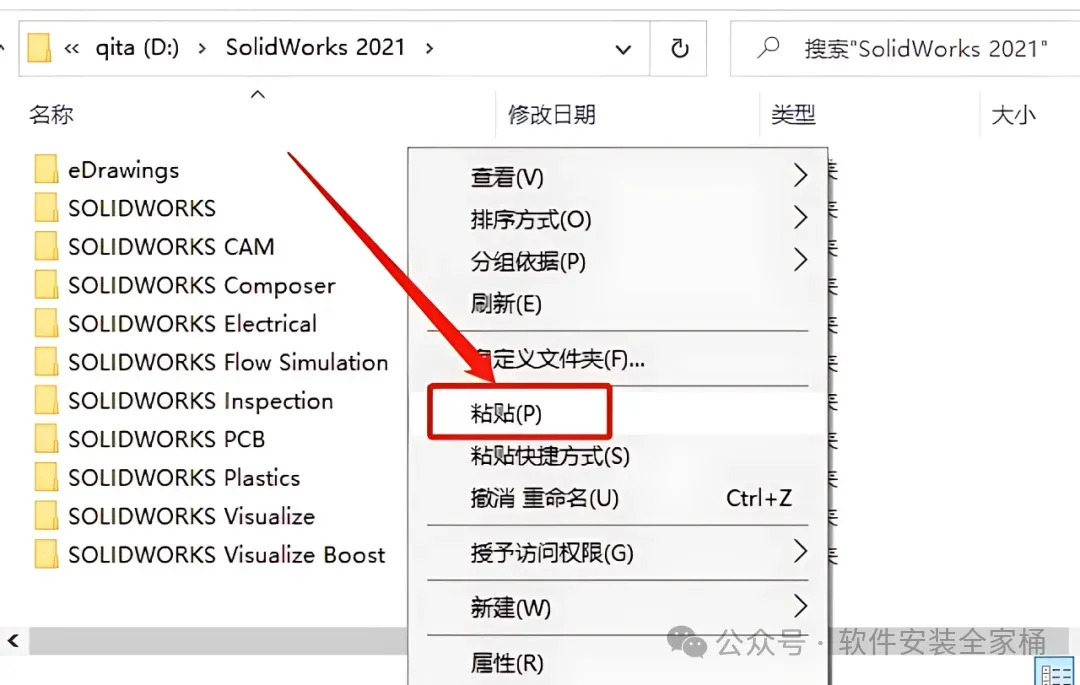Click the SOLIDWORKS Inspection folder icon
Image resolution: width=1080 pixels, height=685 pixels.
pyautogui.click(x=46, y=400)
